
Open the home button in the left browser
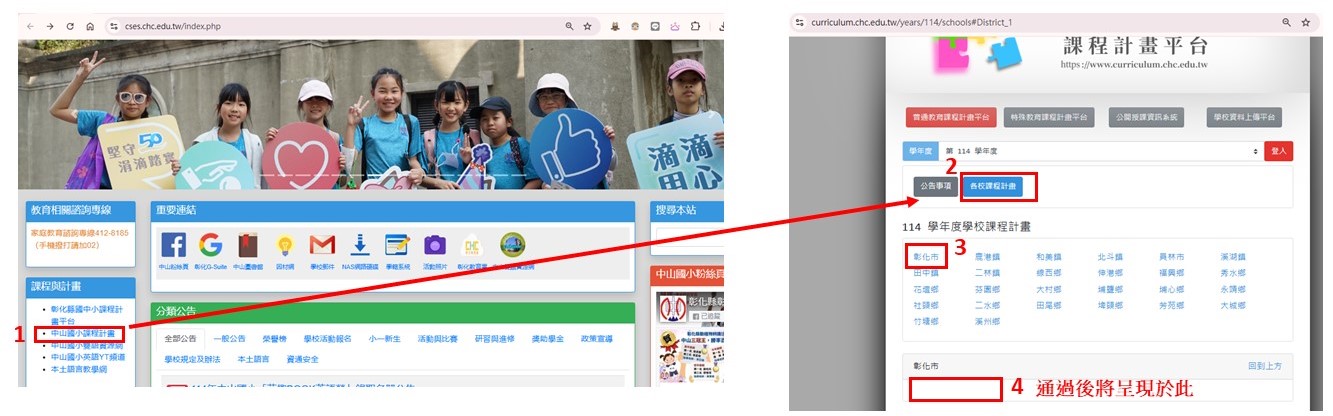pos(90,26)
